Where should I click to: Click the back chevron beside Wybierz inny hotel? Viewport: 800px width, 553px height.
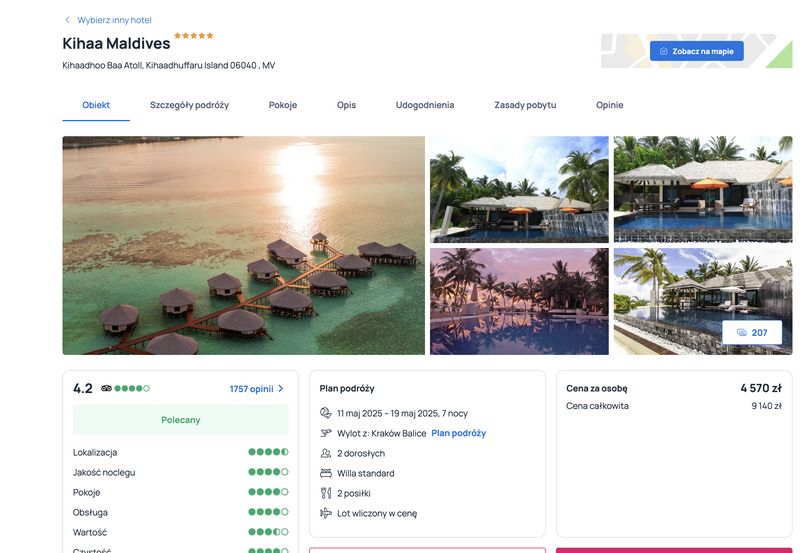click(67, 20)
